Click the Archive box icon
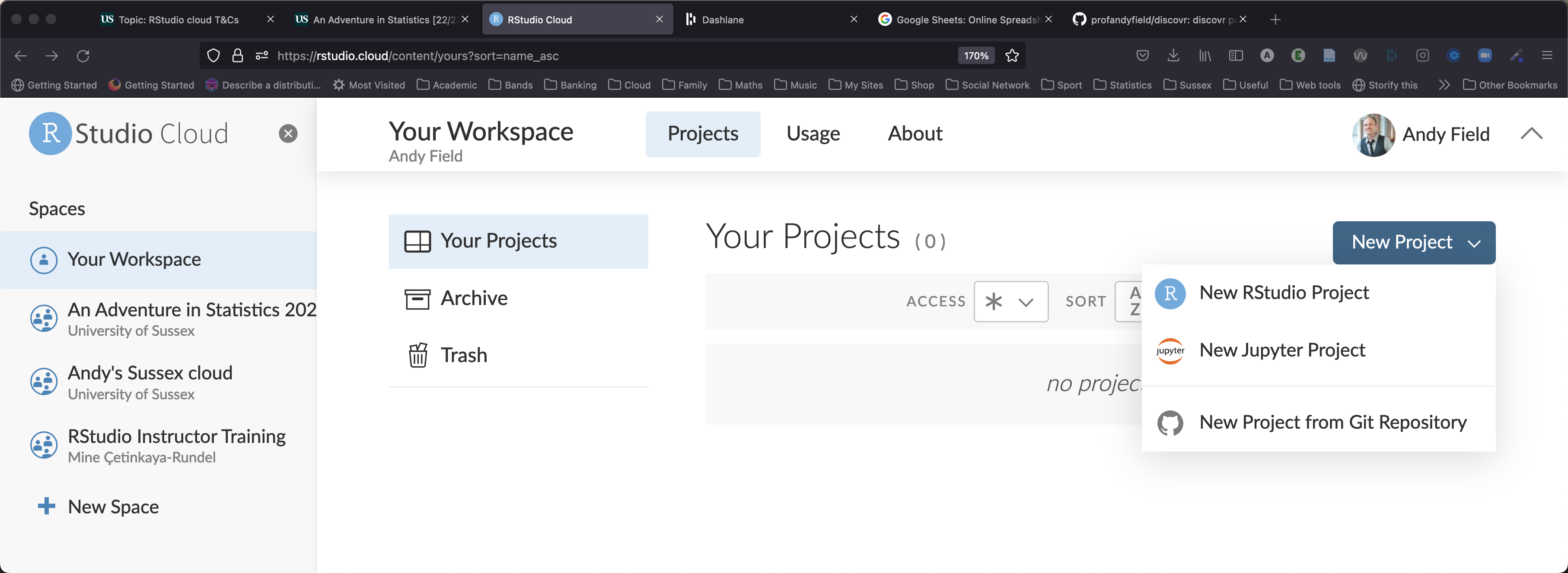 coord(417,299)
